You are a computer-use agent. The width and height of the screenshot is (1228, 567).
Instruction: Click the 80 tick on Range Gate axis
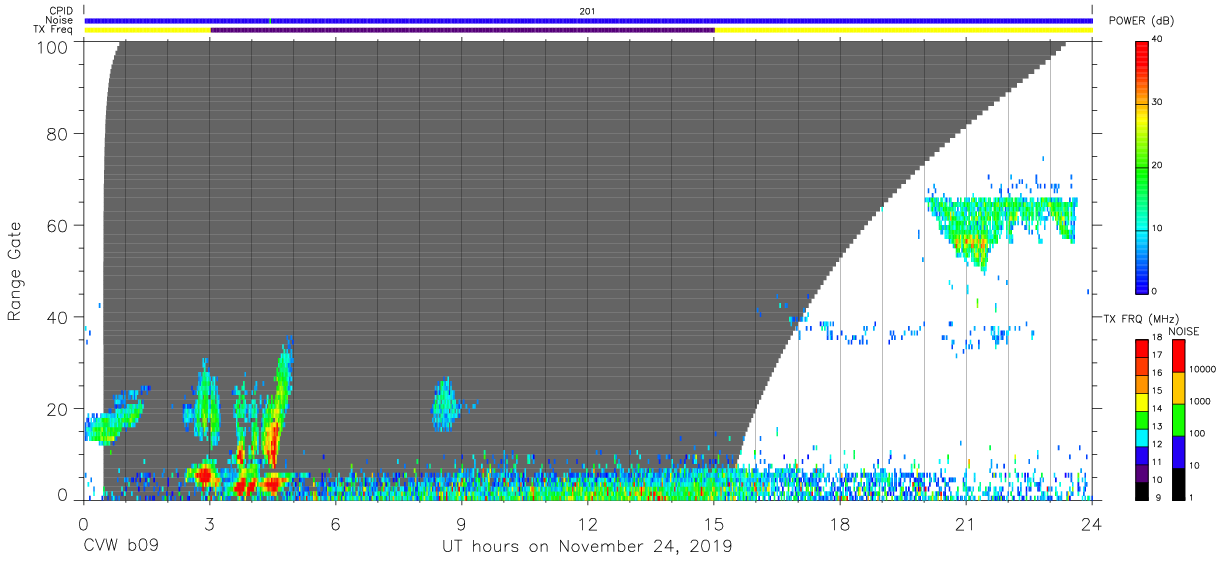58,133
